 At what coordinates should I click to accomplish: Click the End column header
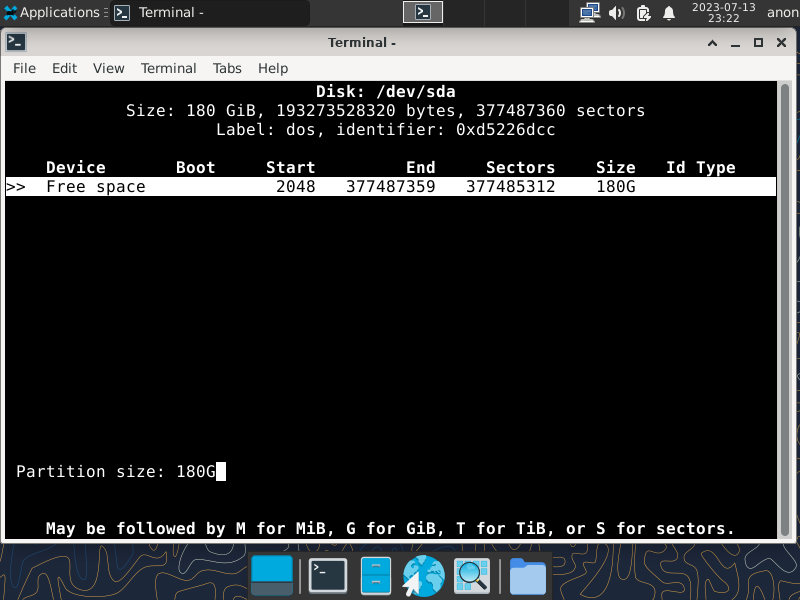click(420, 167)
